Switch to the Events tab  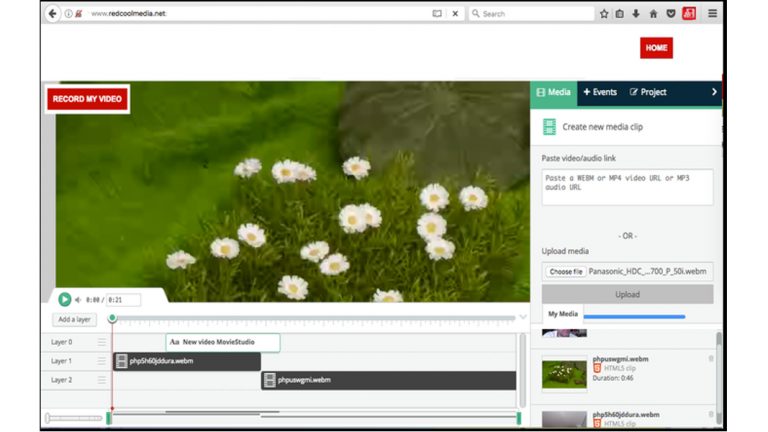point(600,92)
